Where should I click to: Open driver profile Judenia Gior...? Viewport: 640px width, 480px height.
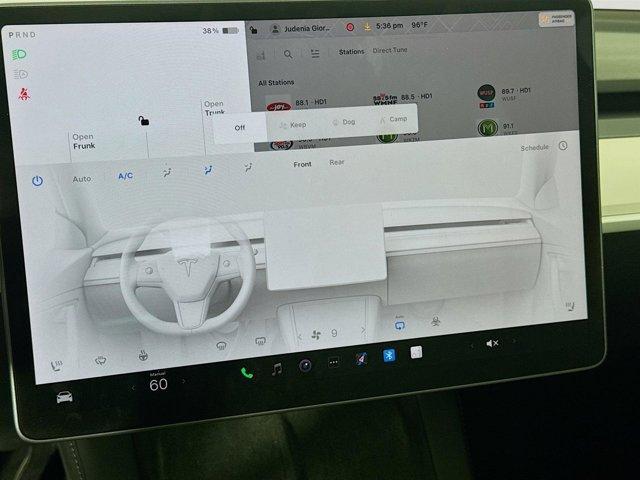[x=301, y=29]
